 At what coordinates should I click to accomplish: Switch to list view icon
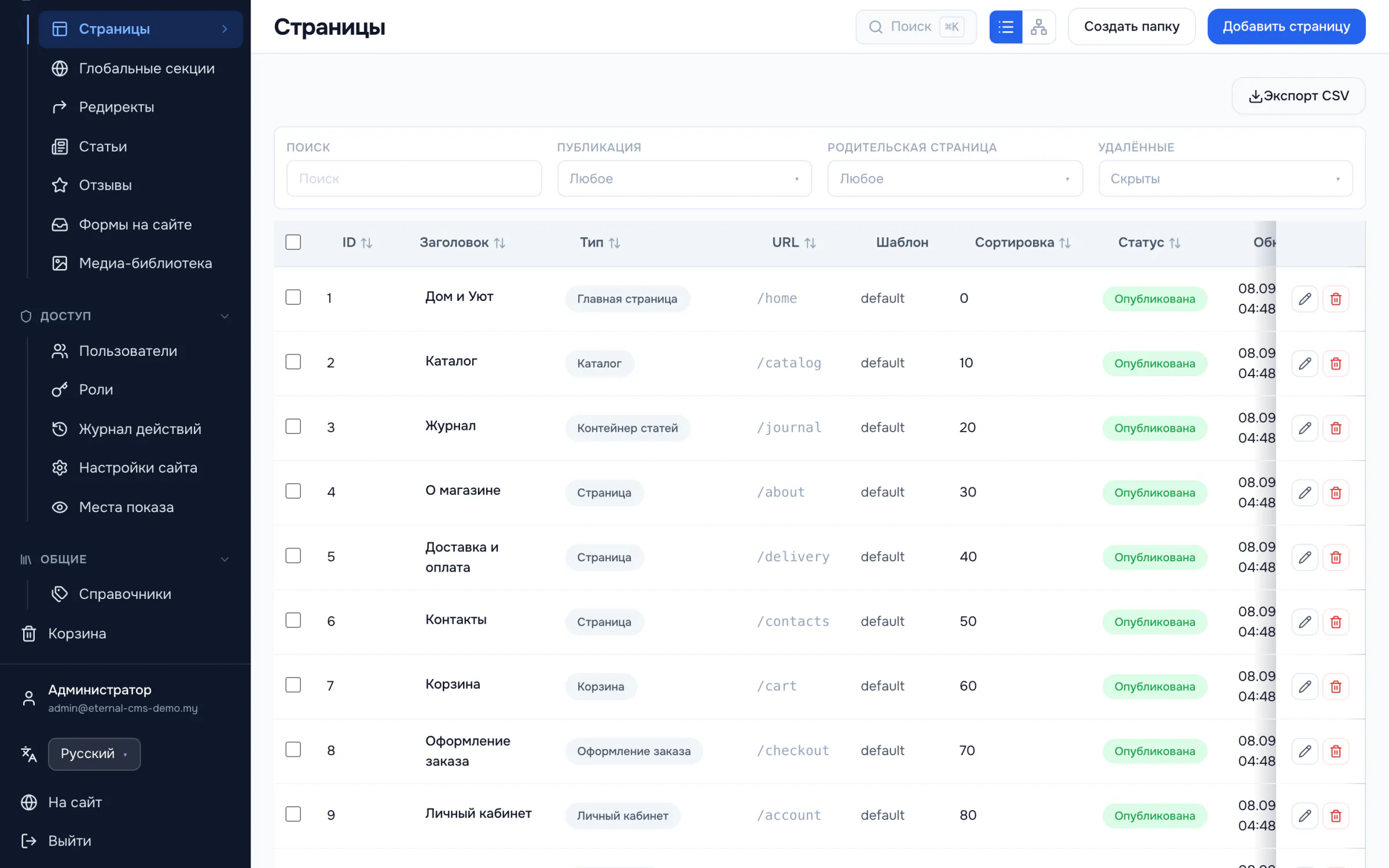click(1006, 27)
